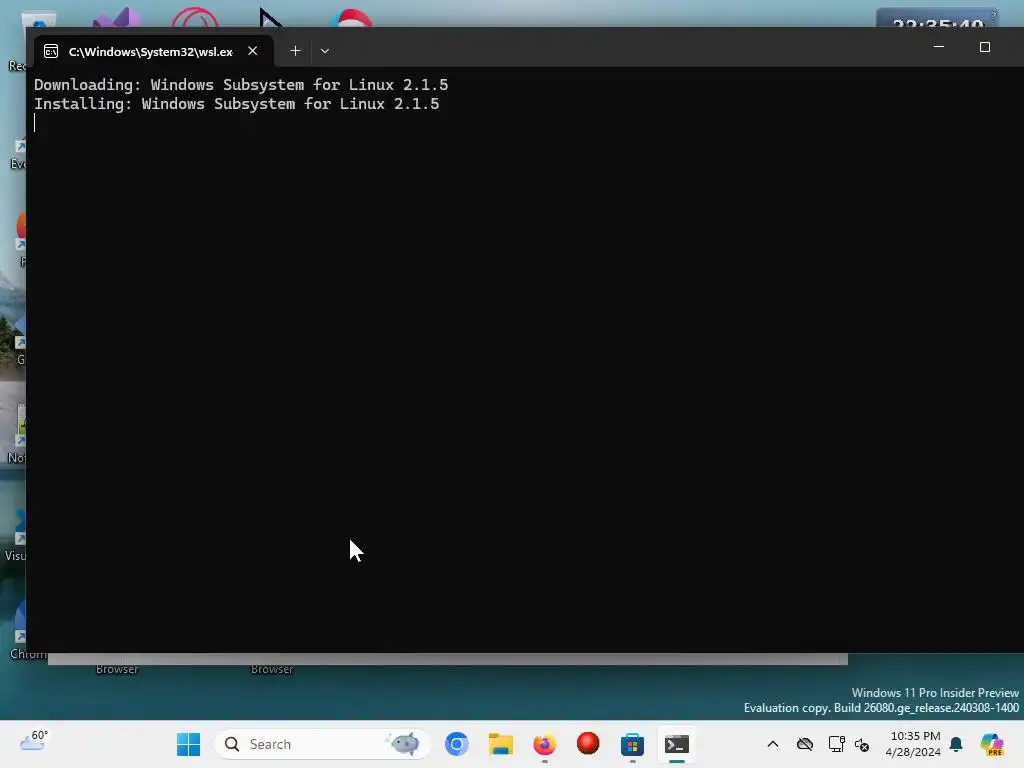Screen dimensions: 1024x768
Task: Open a new terminal tab
Action: point(295,51)
